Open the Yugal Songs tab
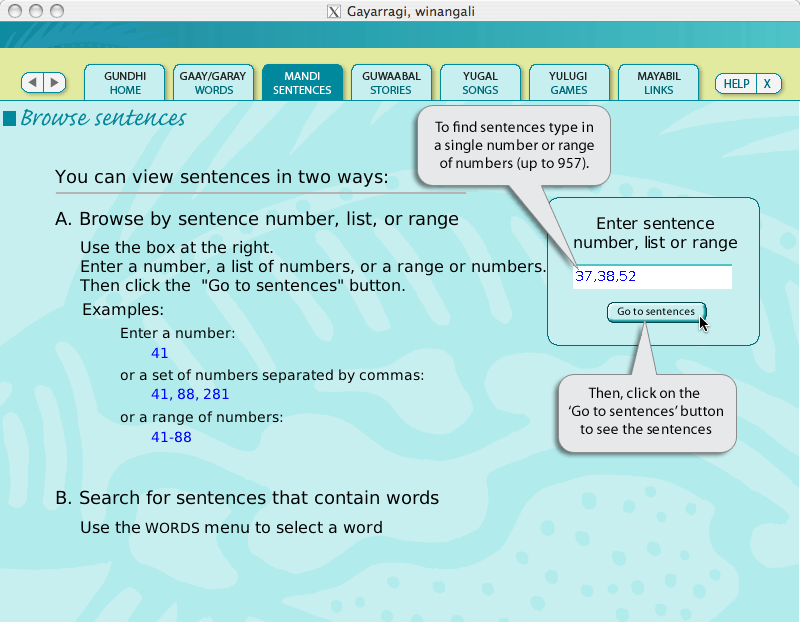The width and height of the screenshot is (800, 622). 480,83
